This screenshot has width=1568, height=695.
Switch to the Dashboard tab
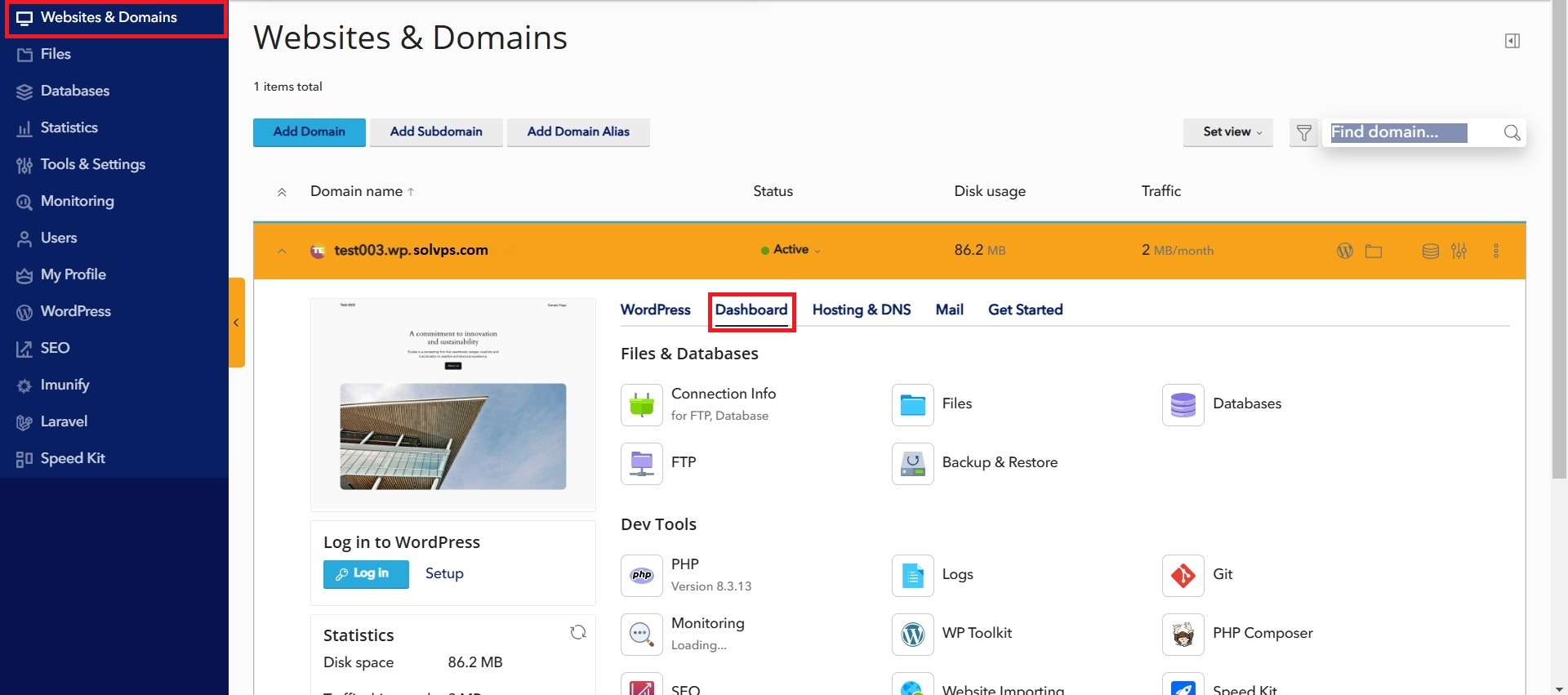(x=751, y=310)
